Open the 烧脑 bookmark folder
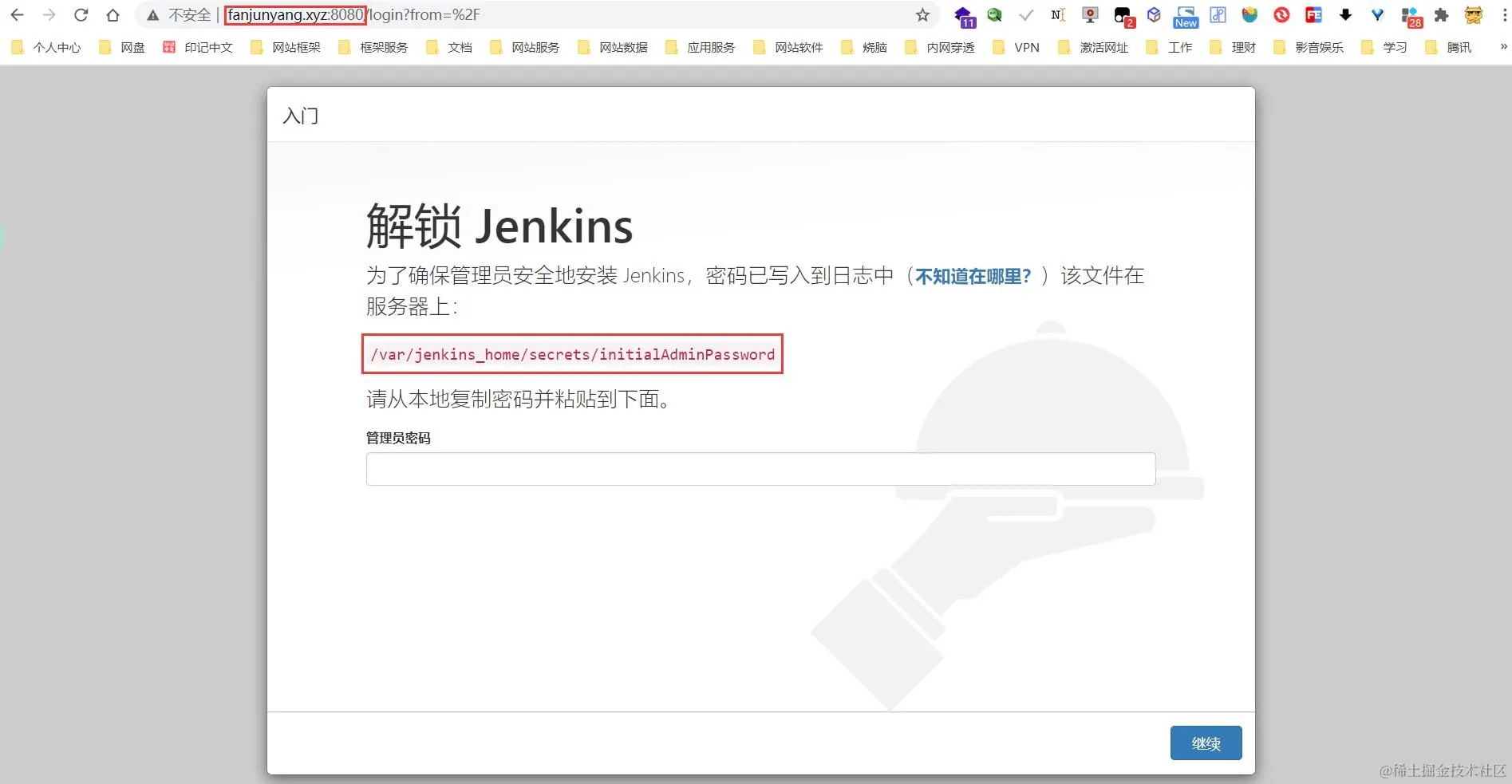Image resolution: width=1512 pixels, height=784 pixels. click(x=864, y=48)
